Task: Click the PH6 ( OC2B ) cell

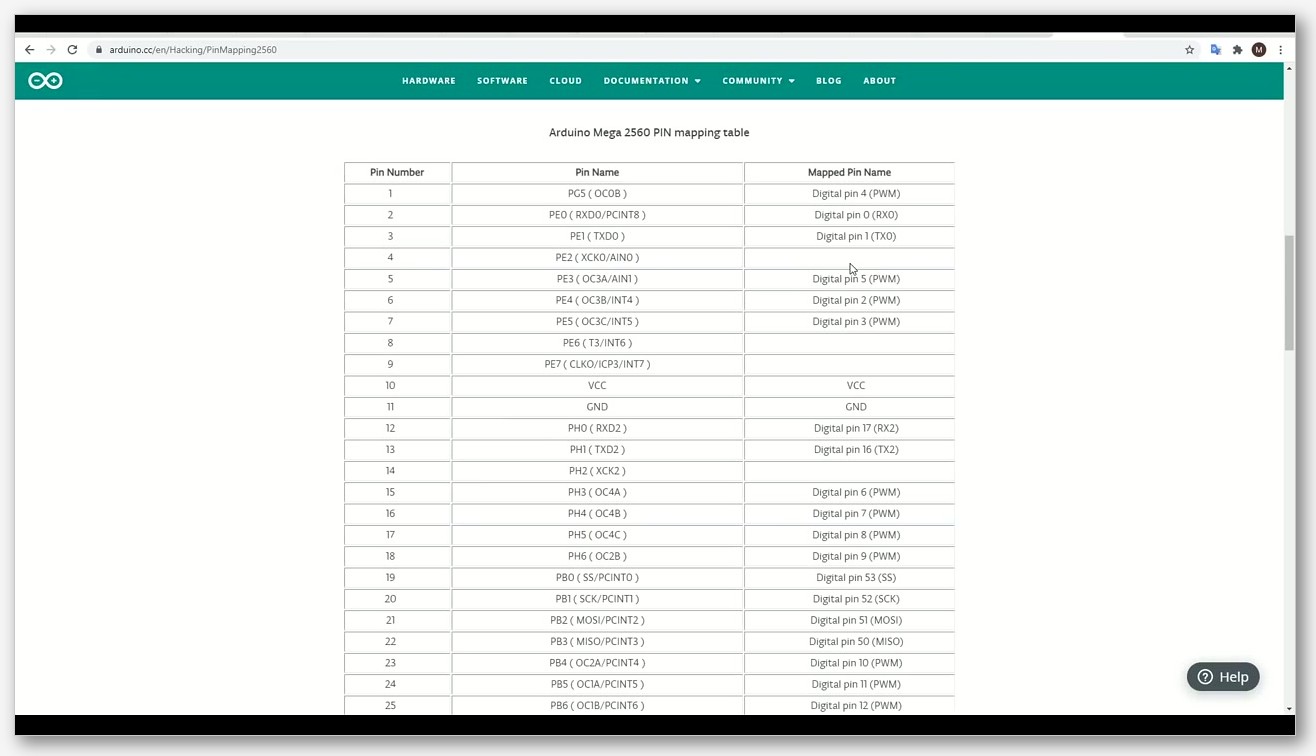Action: (x=597, y=556)
